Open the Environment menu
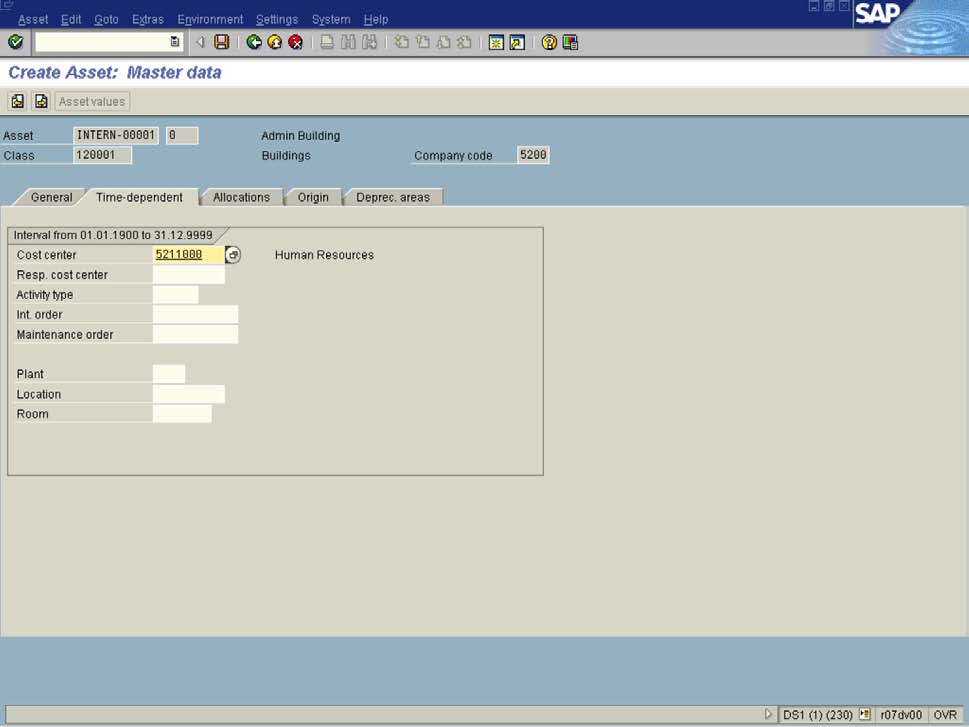Screen dimensions: 969x727 click(210, 18)
